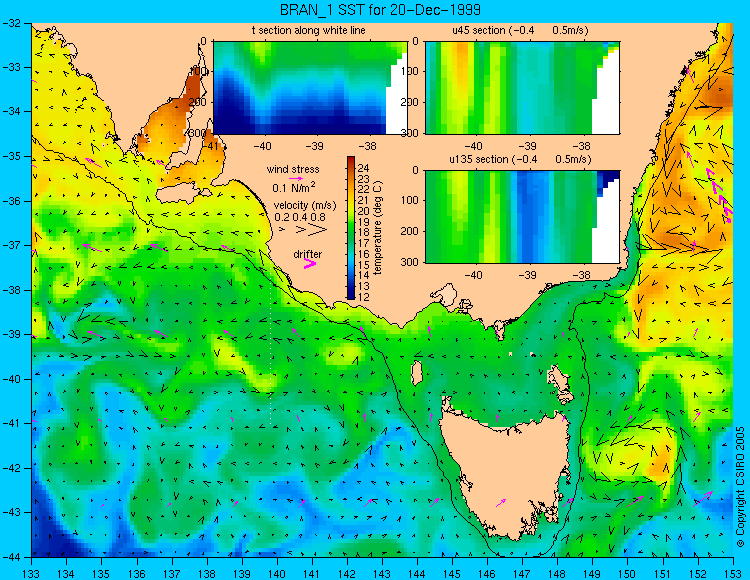Click colorbar tick label 15

click(x=364, y=264)
